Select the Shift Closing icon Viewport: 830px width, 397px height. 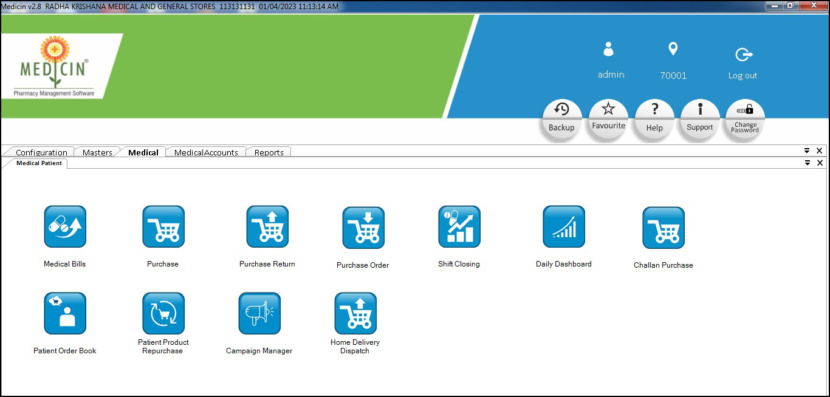point(459,227)
